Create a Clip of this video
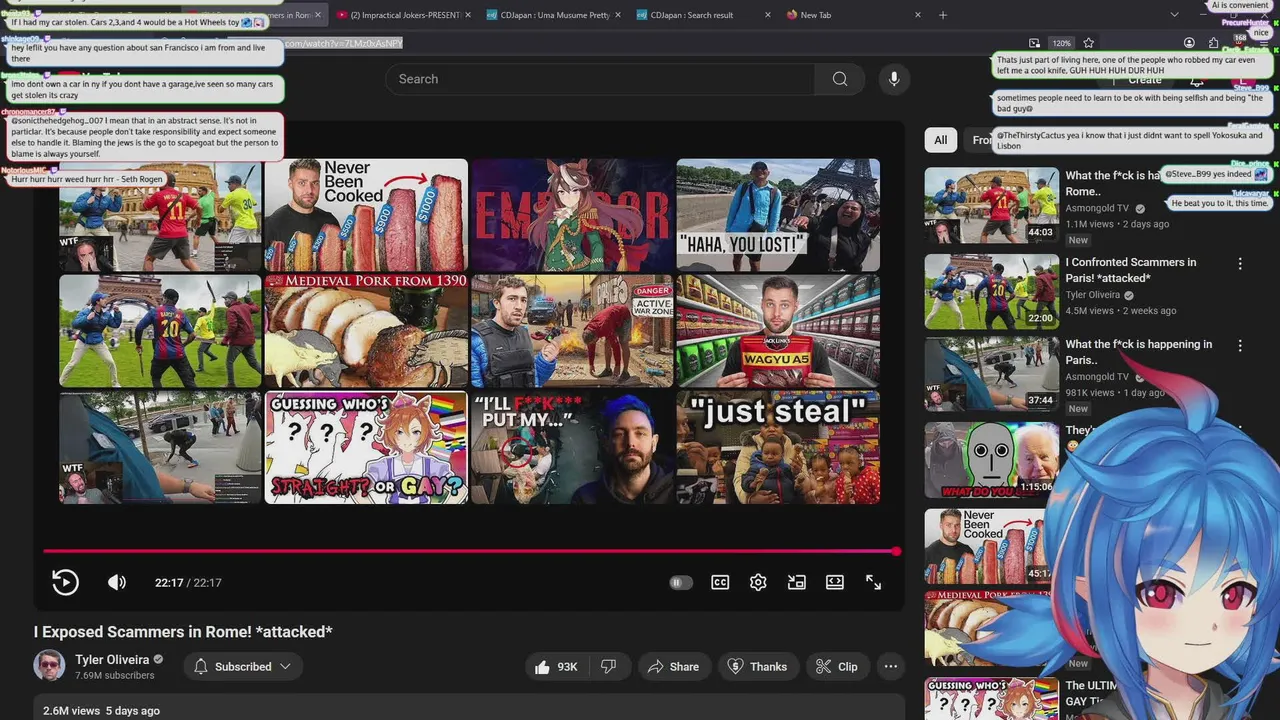The width and height of the screenshot is (1280, 720). tap(836, 667)
